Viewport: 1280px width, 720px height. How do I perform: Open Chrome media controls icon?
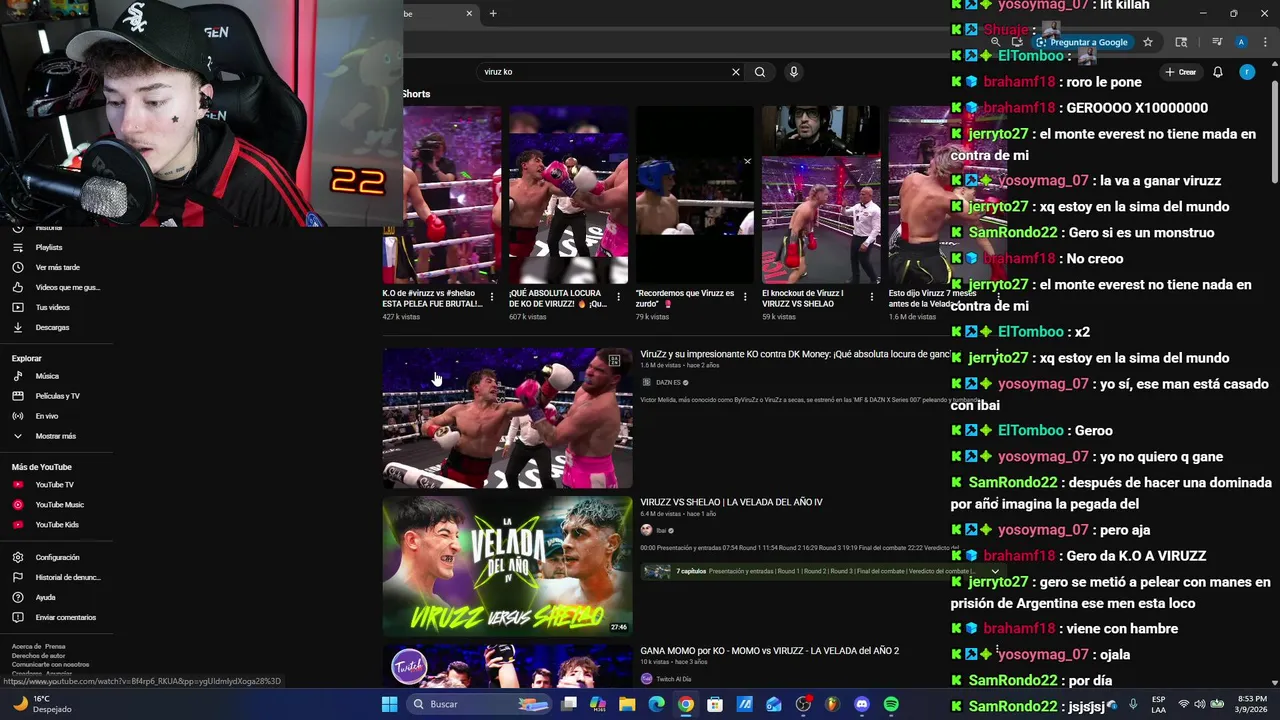point(1217,42)
